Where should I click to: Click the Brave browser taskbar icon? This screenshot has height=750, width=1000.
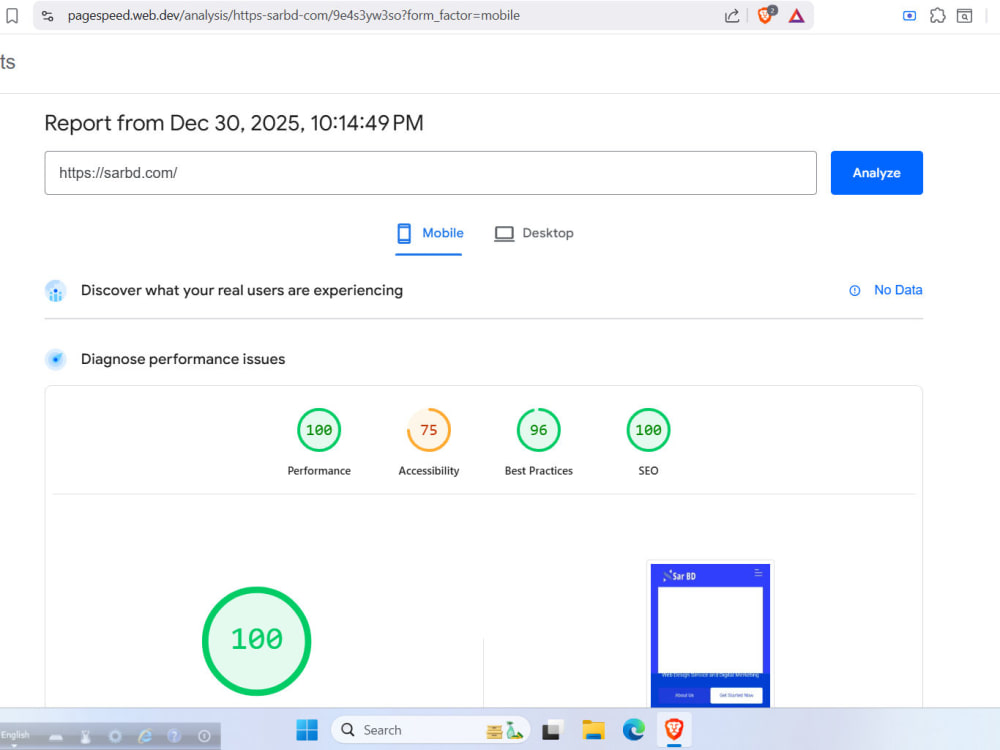coord(674,729)
